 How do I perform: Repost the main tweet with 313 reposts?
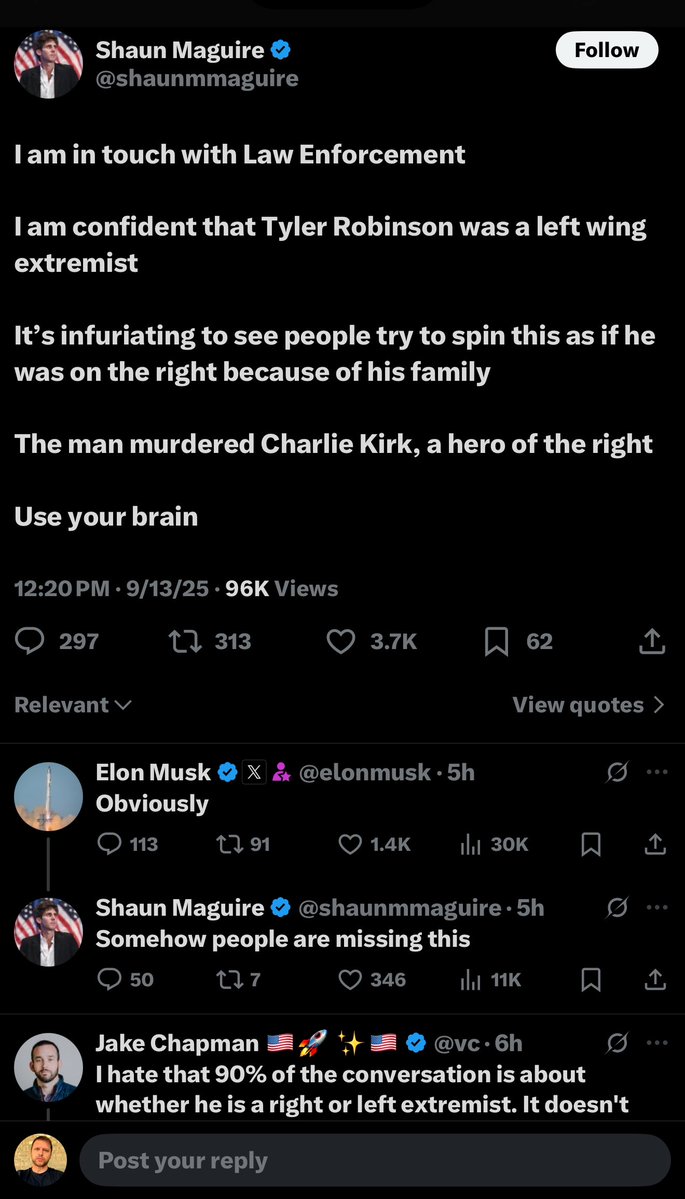pyautogui.click(x=186, y=641)
